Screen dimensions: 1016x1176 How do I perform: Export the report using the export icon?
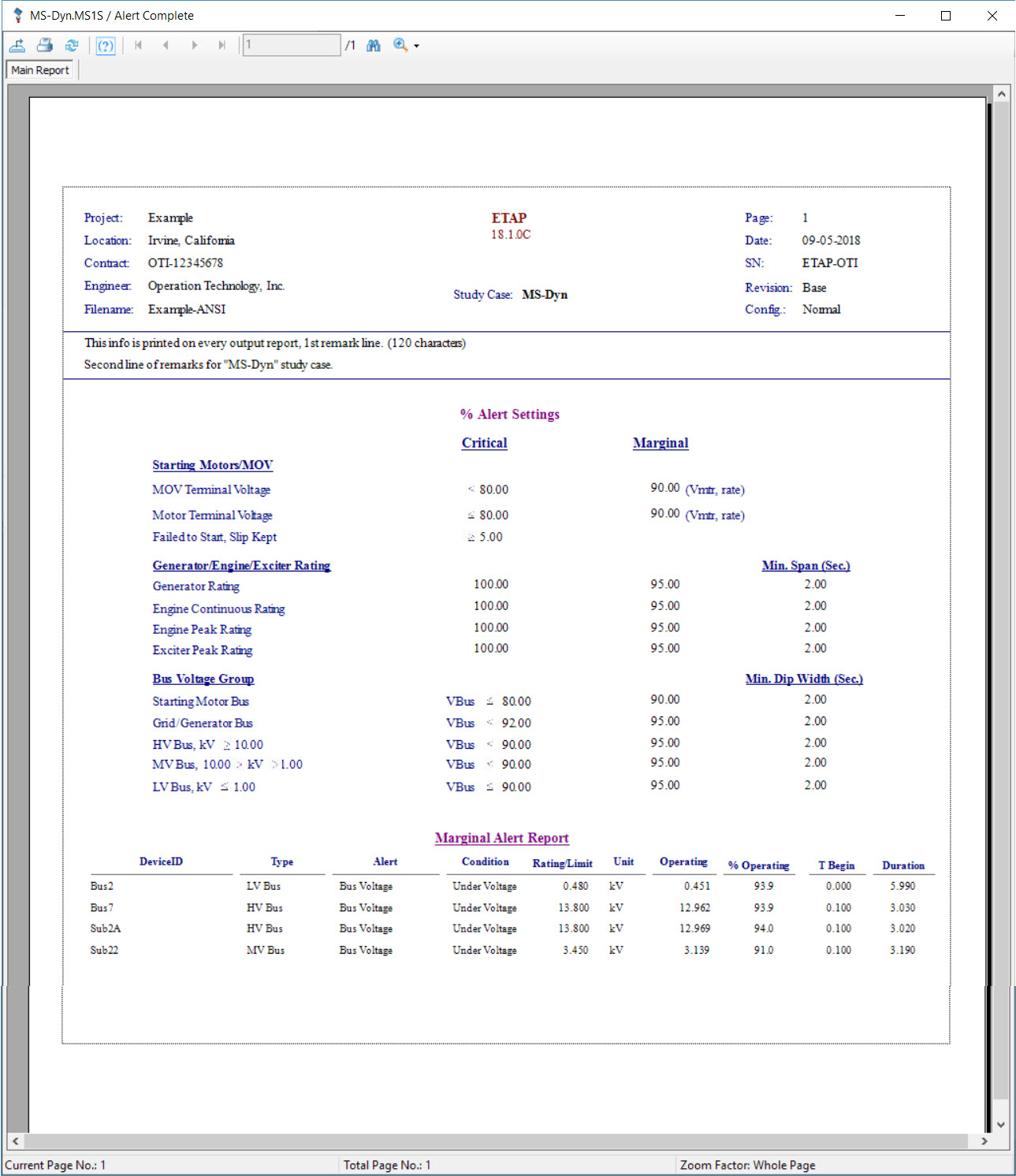coord(17,45)
